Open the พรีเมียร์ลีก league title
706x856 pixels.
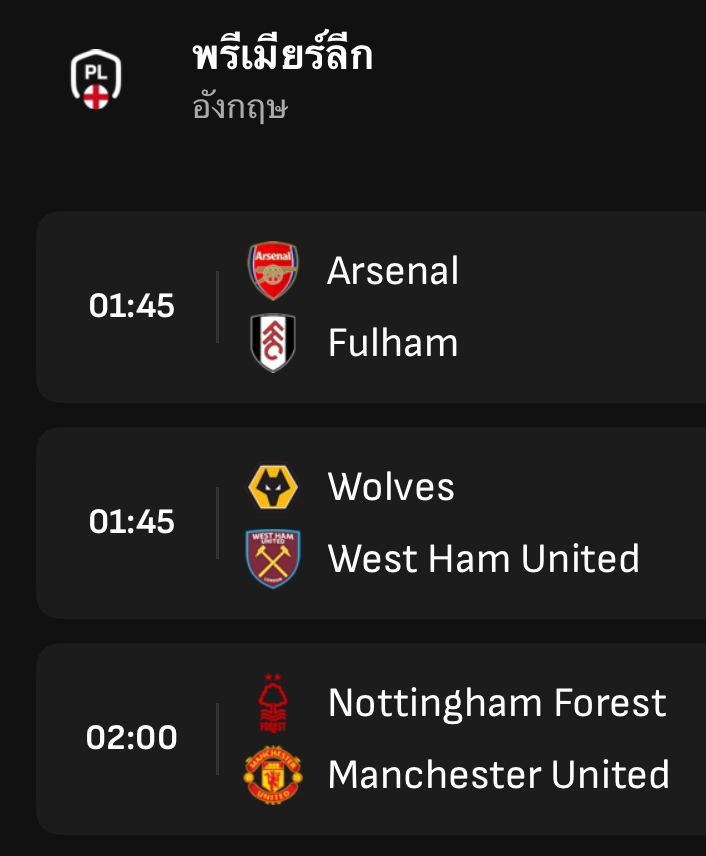click(x=283, y=56)
